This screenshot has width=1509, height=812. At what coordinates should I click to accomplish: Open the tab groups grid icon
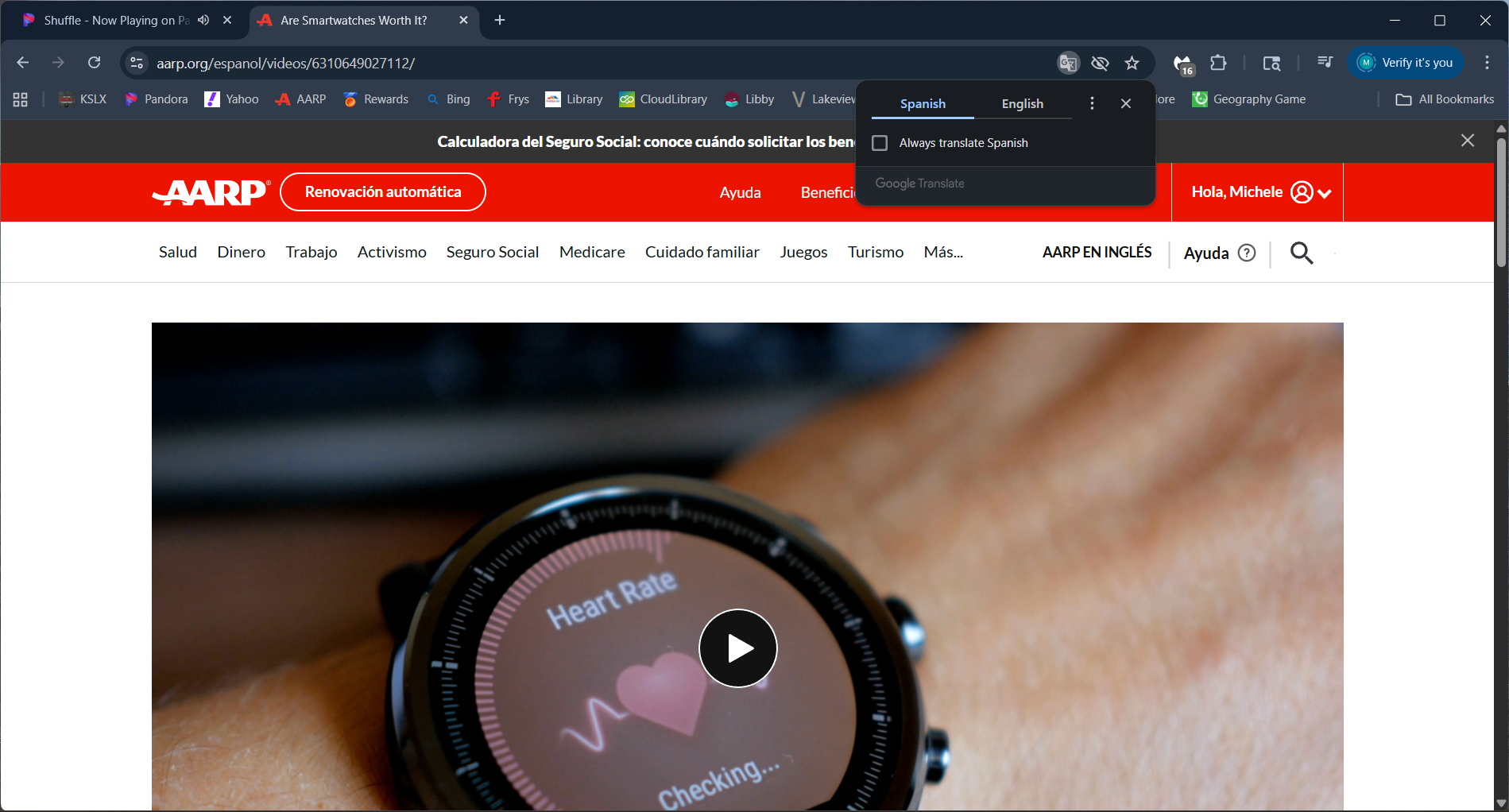[x=21, y=99]
